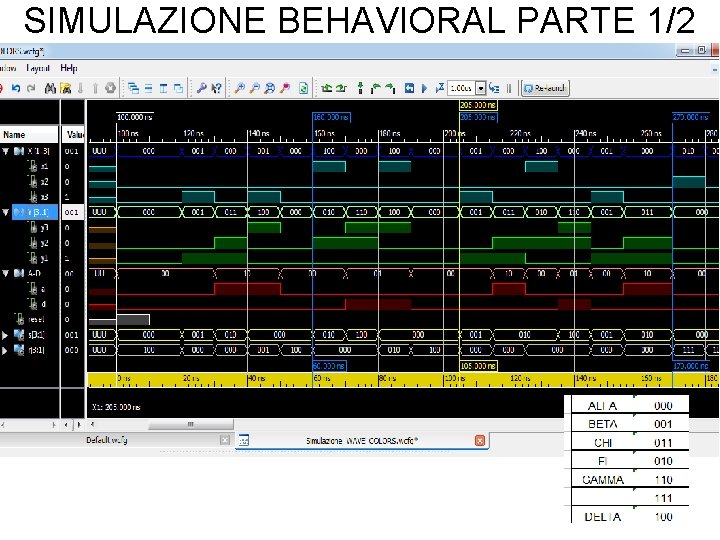Close the Simulazione_WAVE_COLORS.wcfg tab with red X

(480, 440)
